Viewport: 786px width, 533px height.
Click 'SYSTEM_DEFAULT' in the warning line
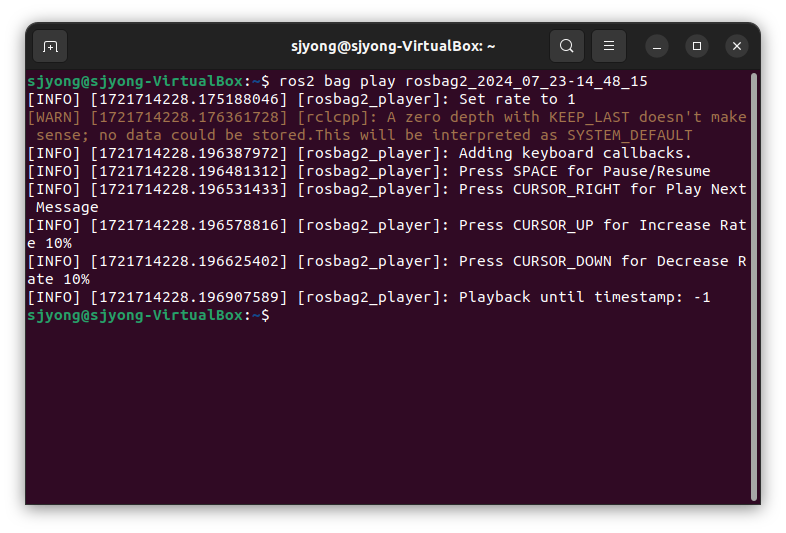(630, 135)
